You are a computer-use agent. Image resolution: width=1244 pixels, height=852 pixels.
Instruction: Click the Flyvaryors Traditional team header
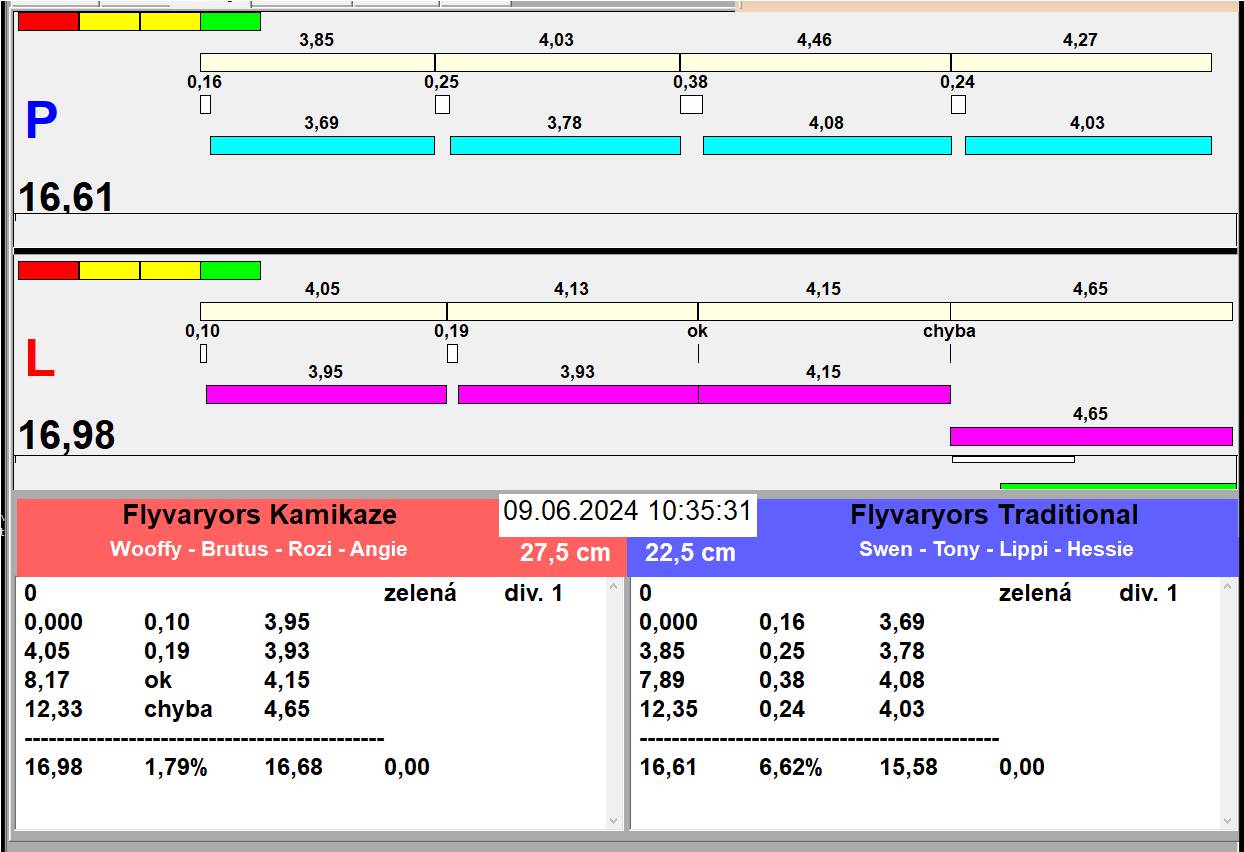click(x=994, y=516)
